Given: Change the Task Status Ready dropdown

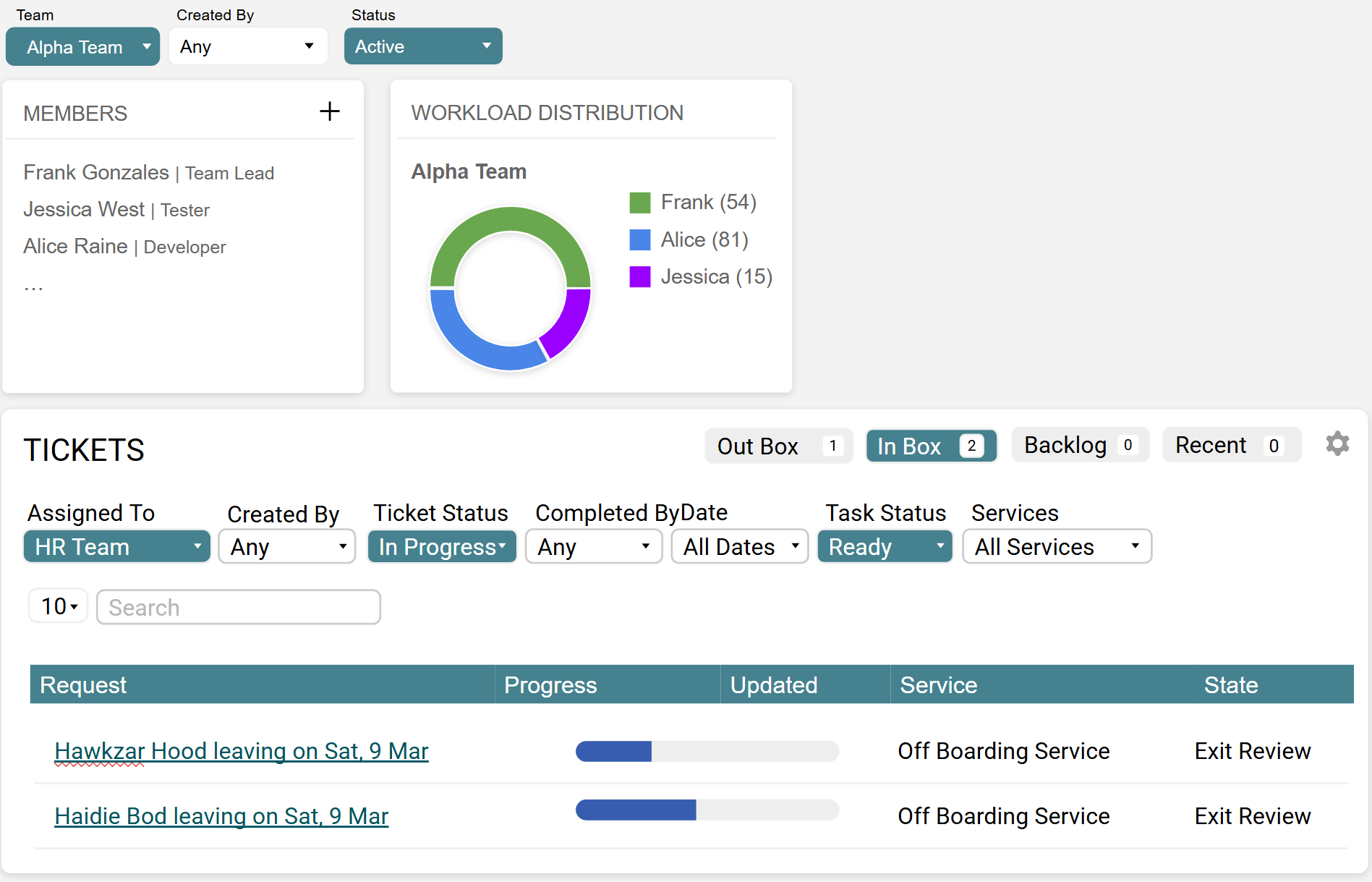Looking at the screenshot, I should coord(885,546).
